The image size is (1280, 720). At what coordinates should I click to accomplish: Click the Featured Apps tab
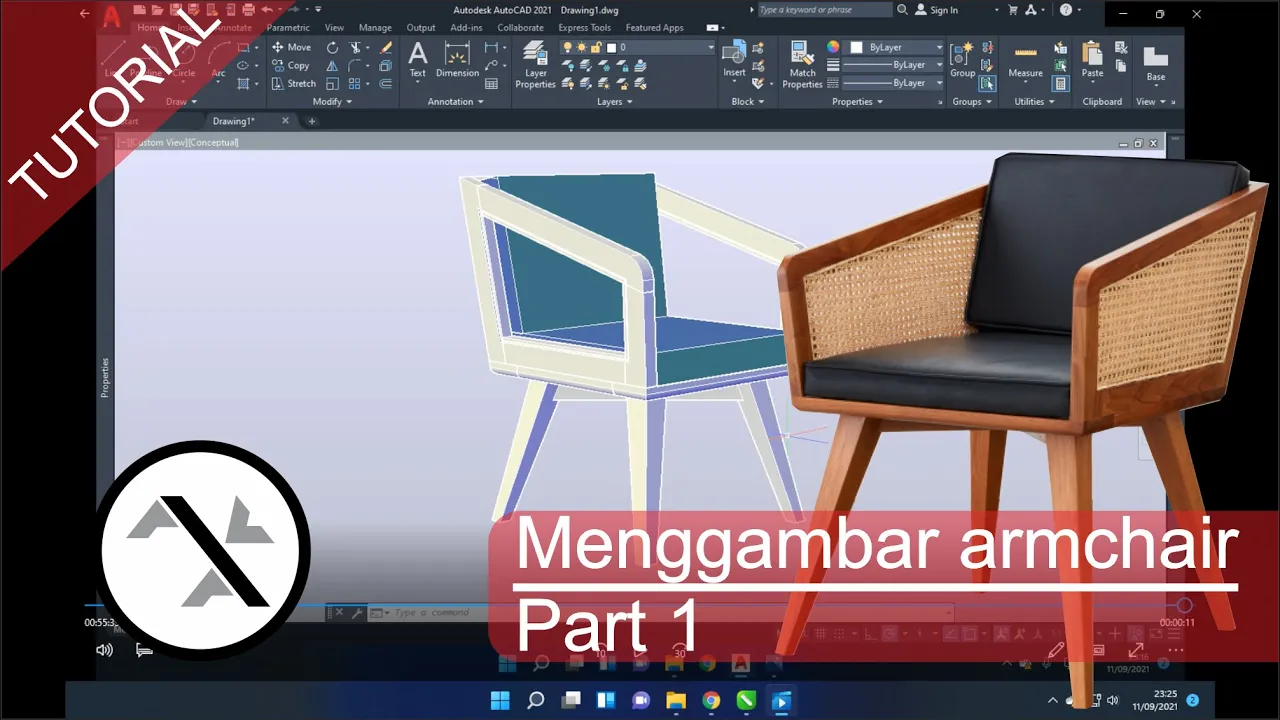654,28
